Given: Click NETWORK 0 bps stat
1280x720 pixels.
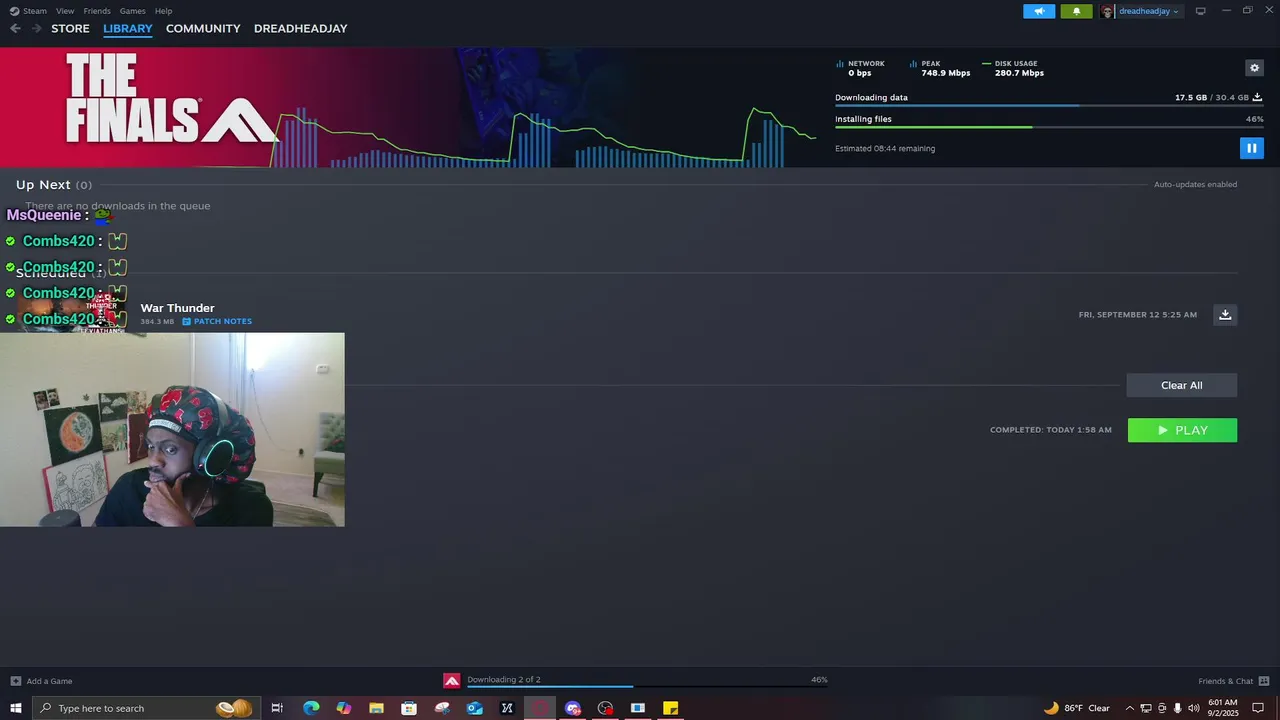Looking at the screenshot, I should (860, 68).
